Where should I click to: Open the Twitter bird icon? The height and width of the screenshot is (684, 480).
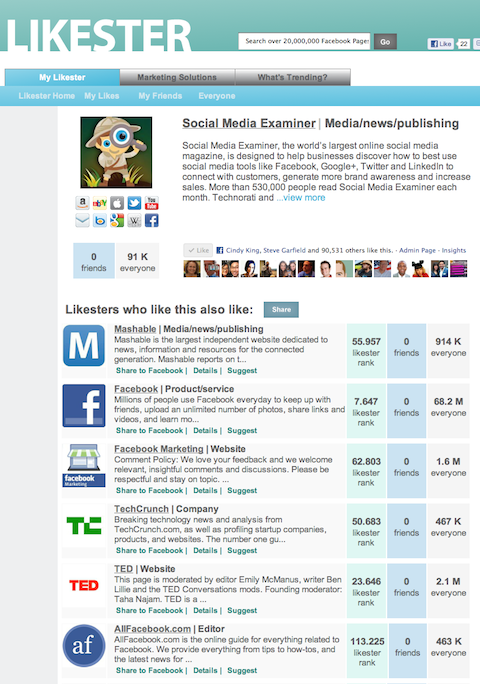(134, 203)
